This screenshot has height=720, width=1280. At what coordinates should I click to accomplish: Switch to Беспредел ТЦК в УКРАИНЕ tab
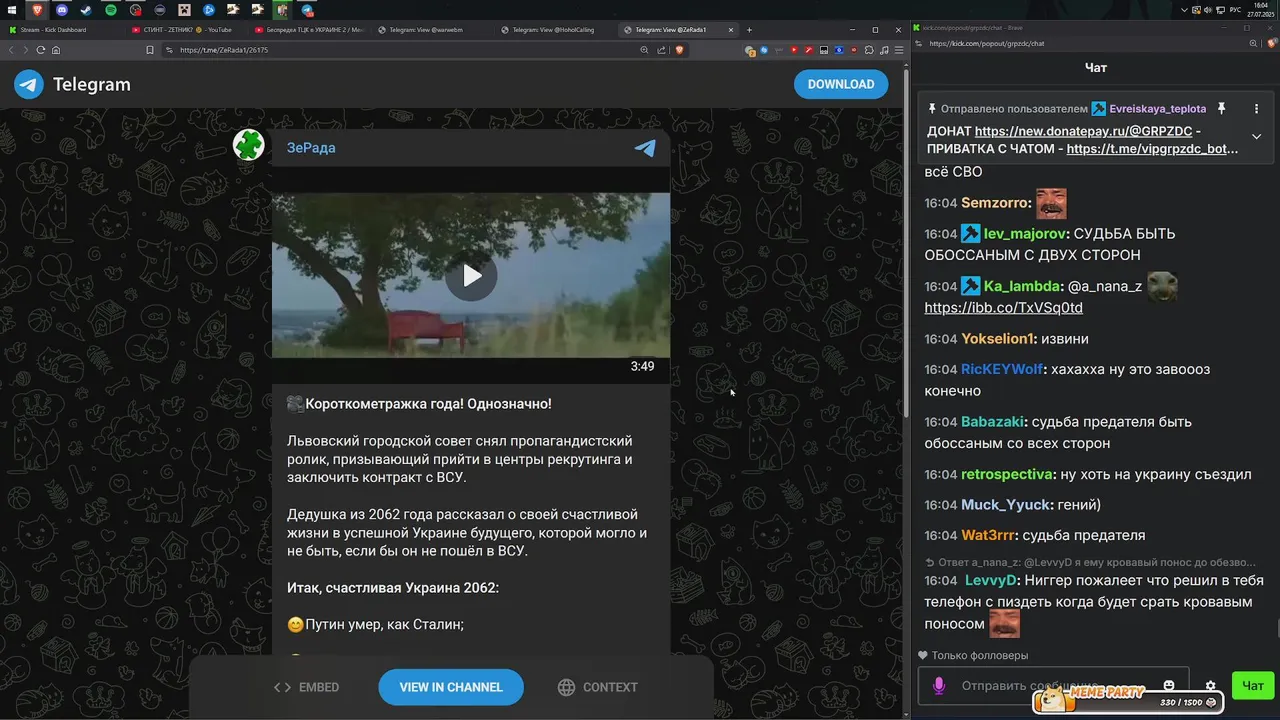click(x=309, y=30)
